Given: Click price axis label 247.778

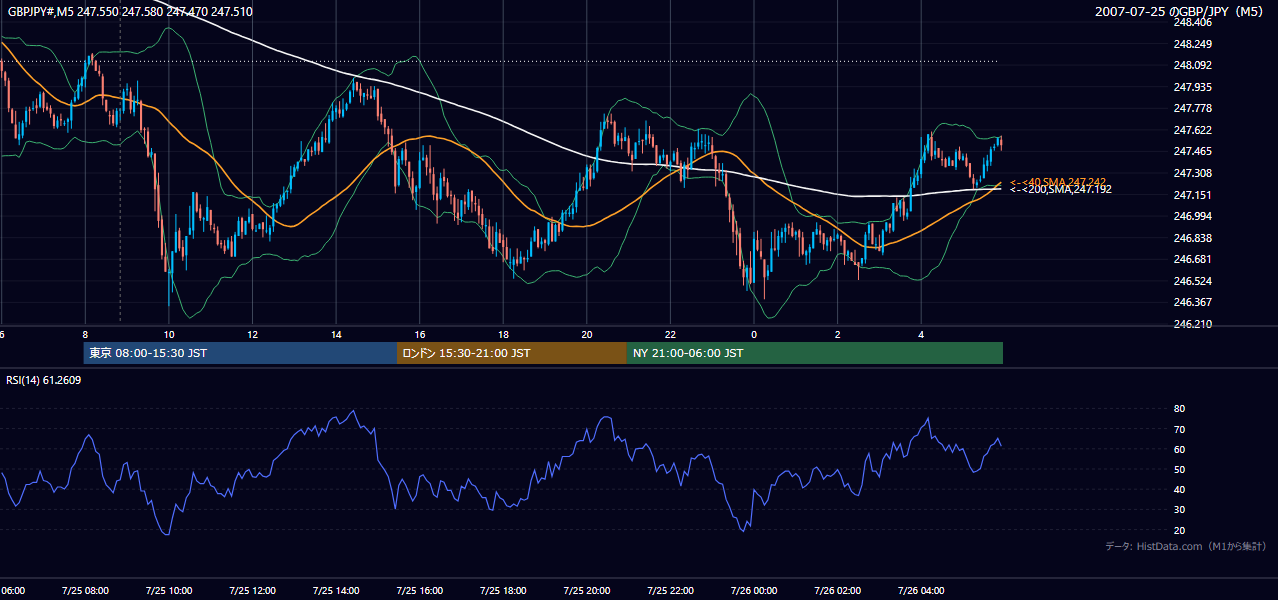Looking at the screenshot, I should (1193, 108).
